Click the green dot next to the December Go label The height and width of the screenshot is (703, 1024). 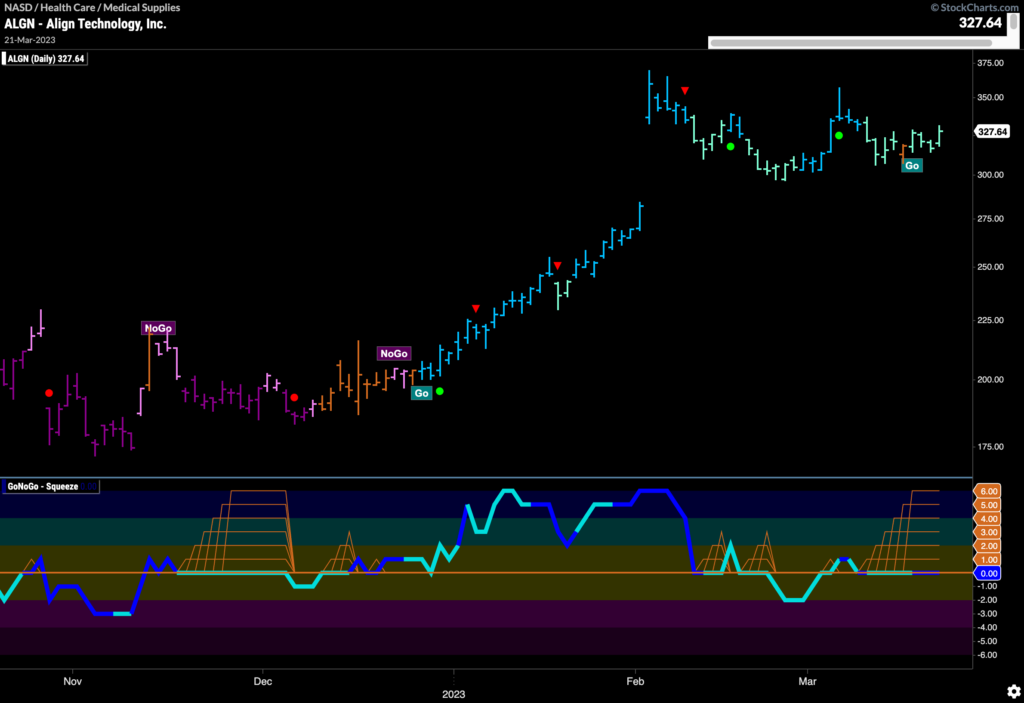(440, 391)
